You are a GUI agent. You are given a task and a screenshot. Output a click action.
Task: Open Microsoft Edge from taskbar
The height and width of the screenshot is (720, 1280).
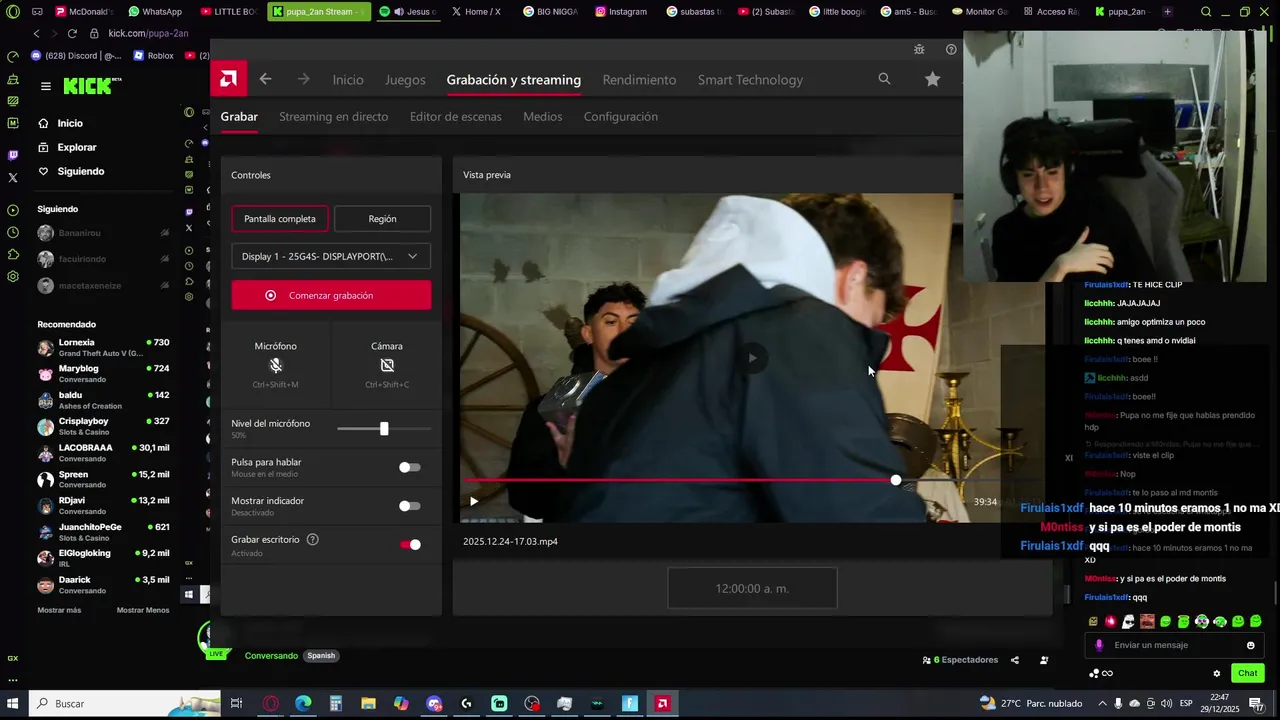pyautogui.click(x=303, y=704)
